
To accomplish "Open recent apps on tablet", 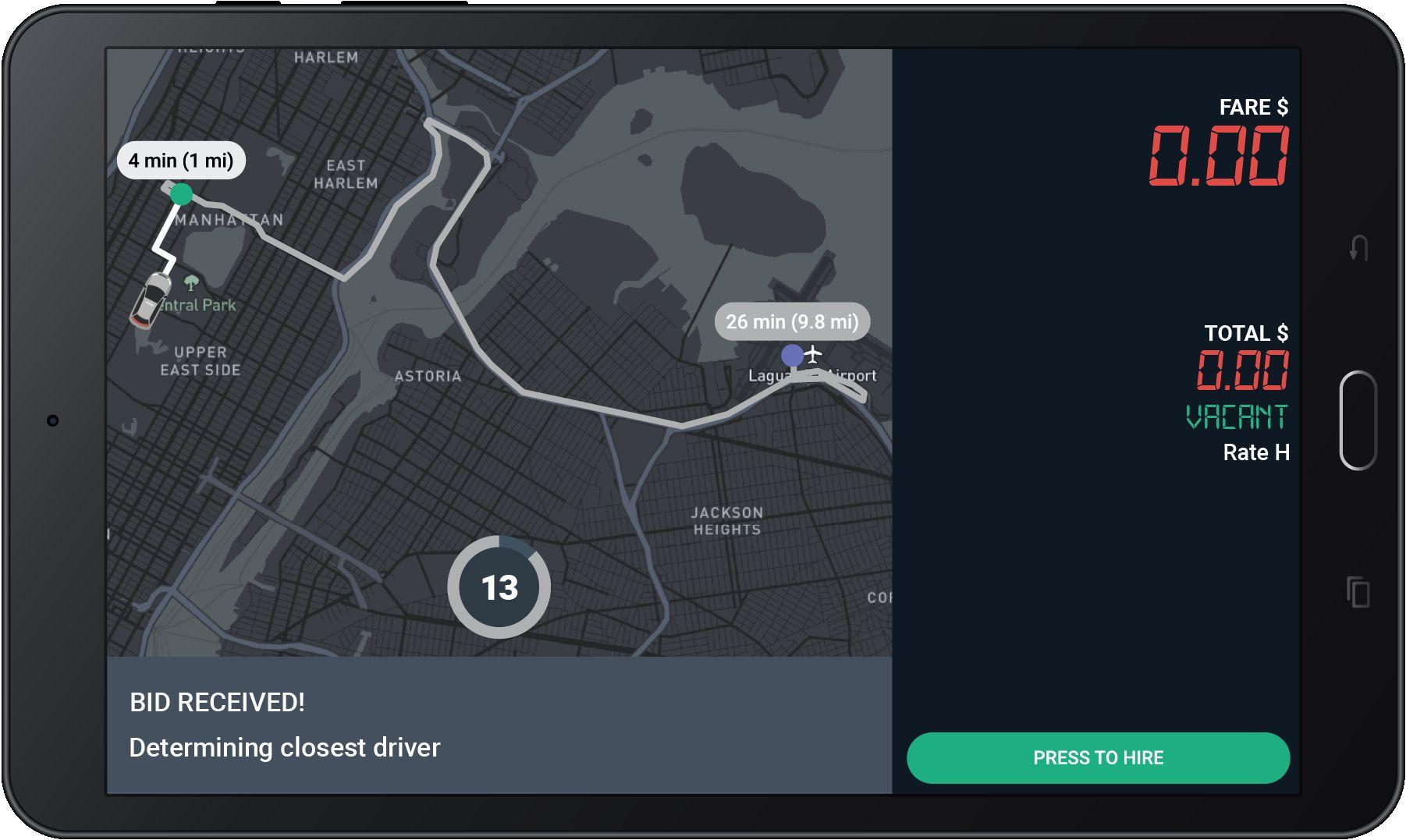I will point(1358,592).
